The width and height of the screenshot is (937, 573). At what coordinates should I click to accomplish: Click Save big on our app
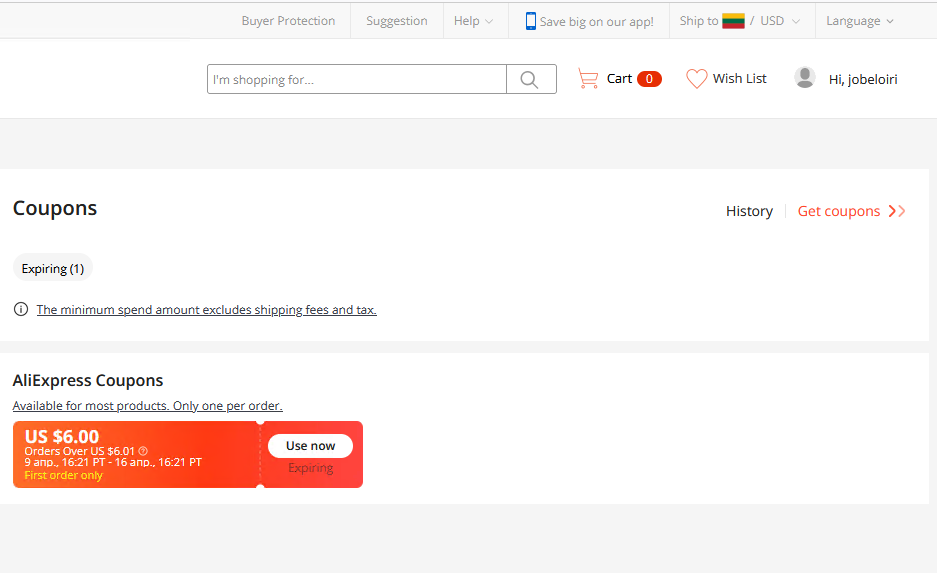tap(596, 22)
